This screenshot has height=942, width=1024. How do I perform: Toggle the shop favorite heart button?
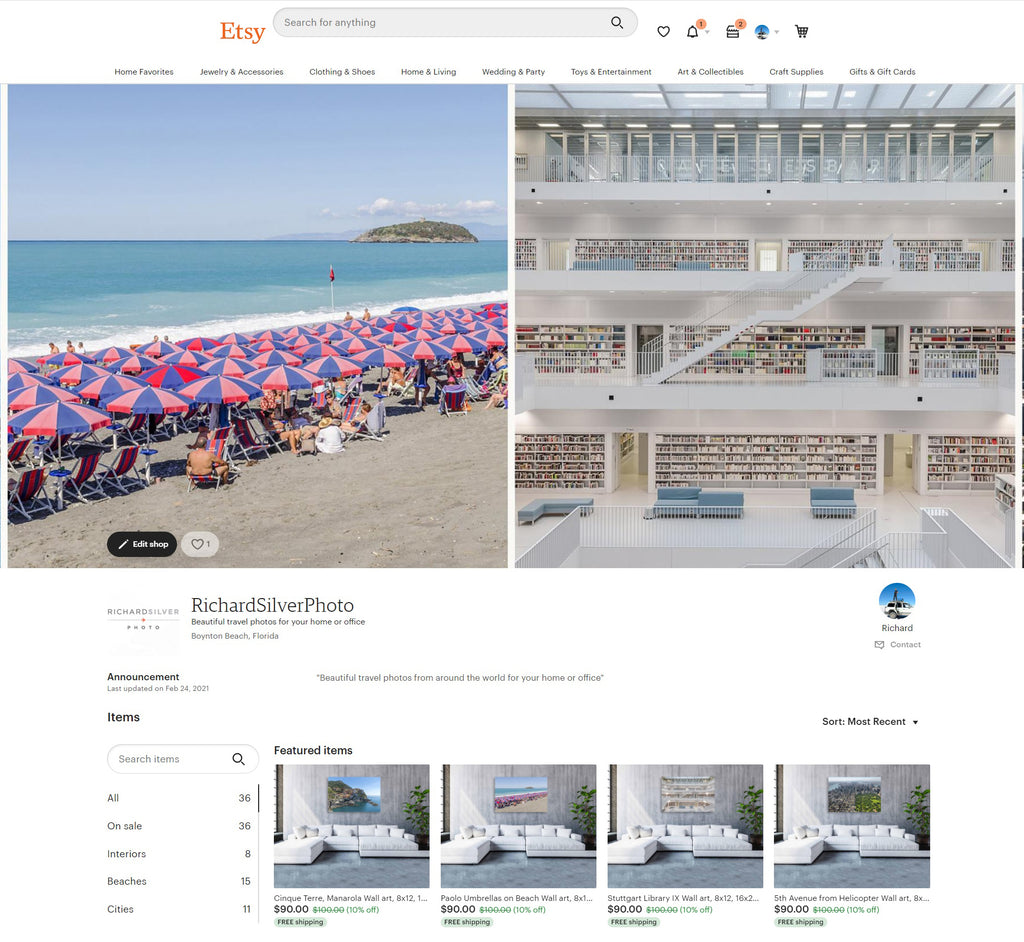[x=200, y=544]
